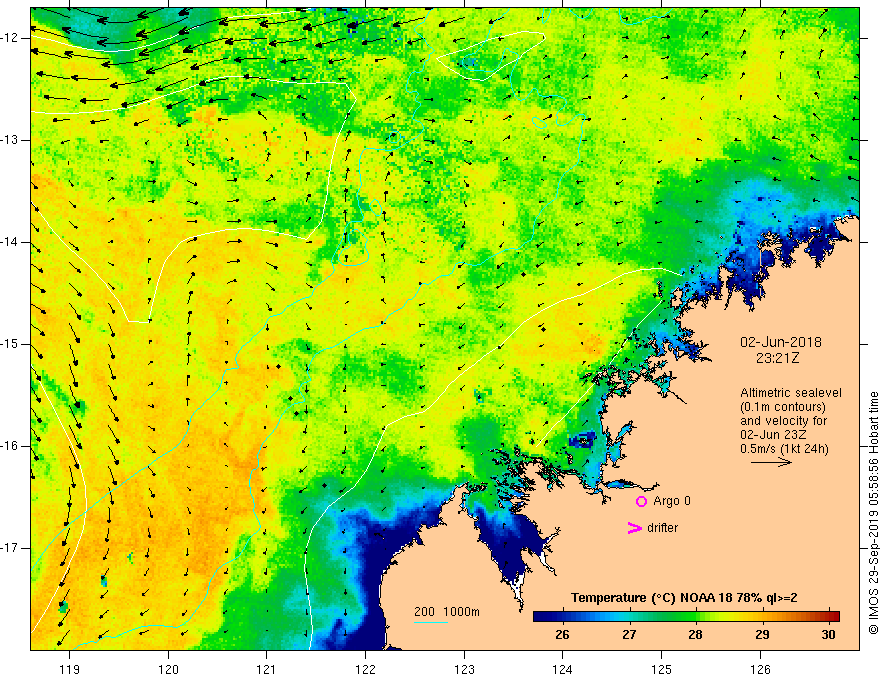Select the temperature color bar
The image size is (880, 680).
(686, 616)
